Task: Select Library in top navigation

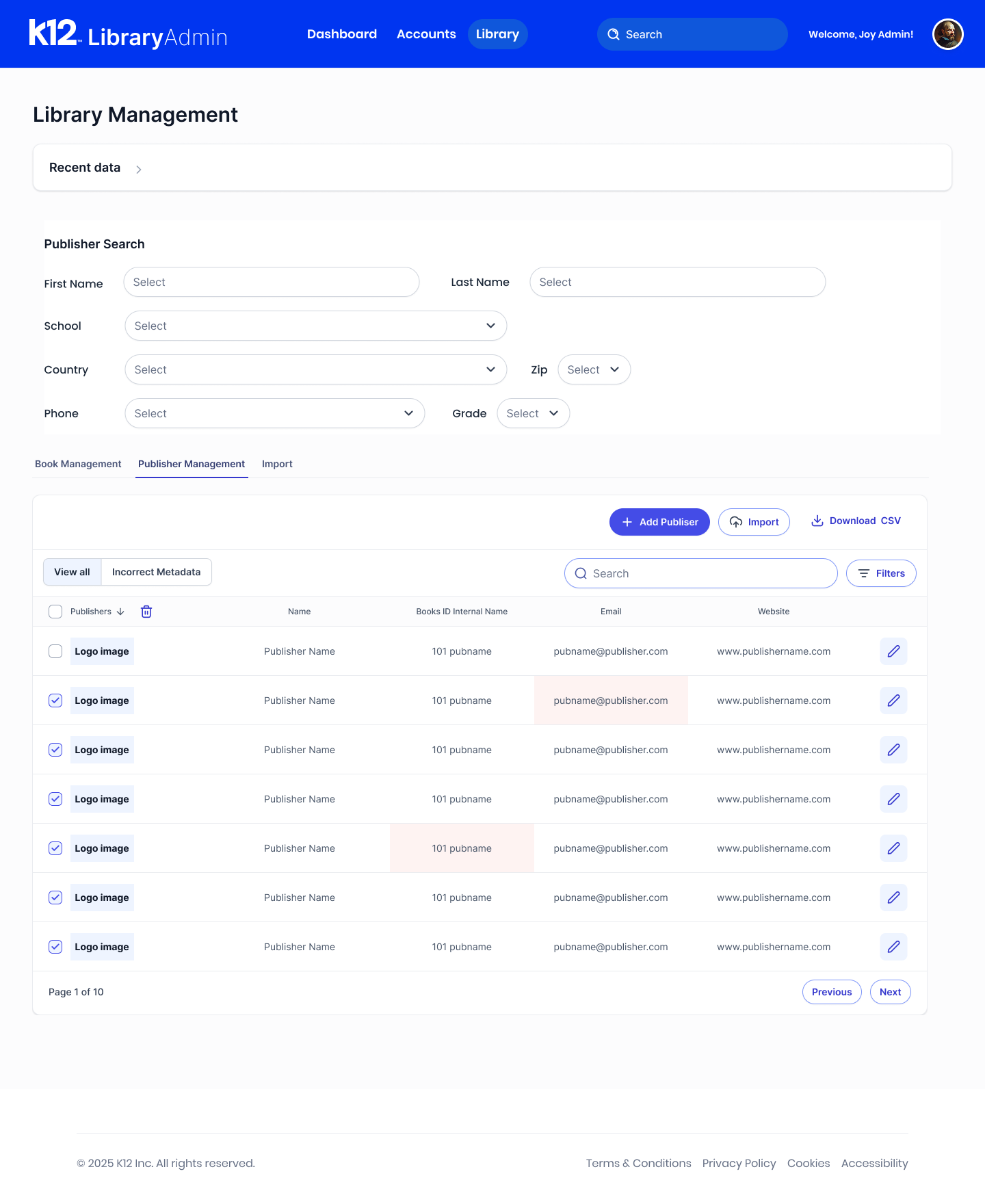Action: point(498,34)
